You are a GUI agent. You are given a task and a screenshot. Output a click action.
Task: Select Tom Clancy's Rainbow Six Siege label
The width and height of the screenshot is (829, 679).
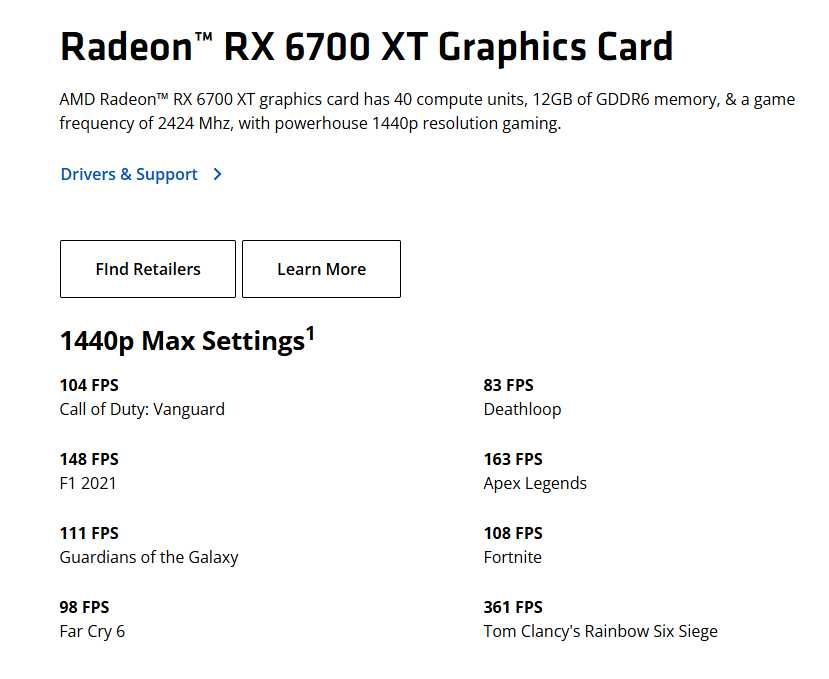600,631
